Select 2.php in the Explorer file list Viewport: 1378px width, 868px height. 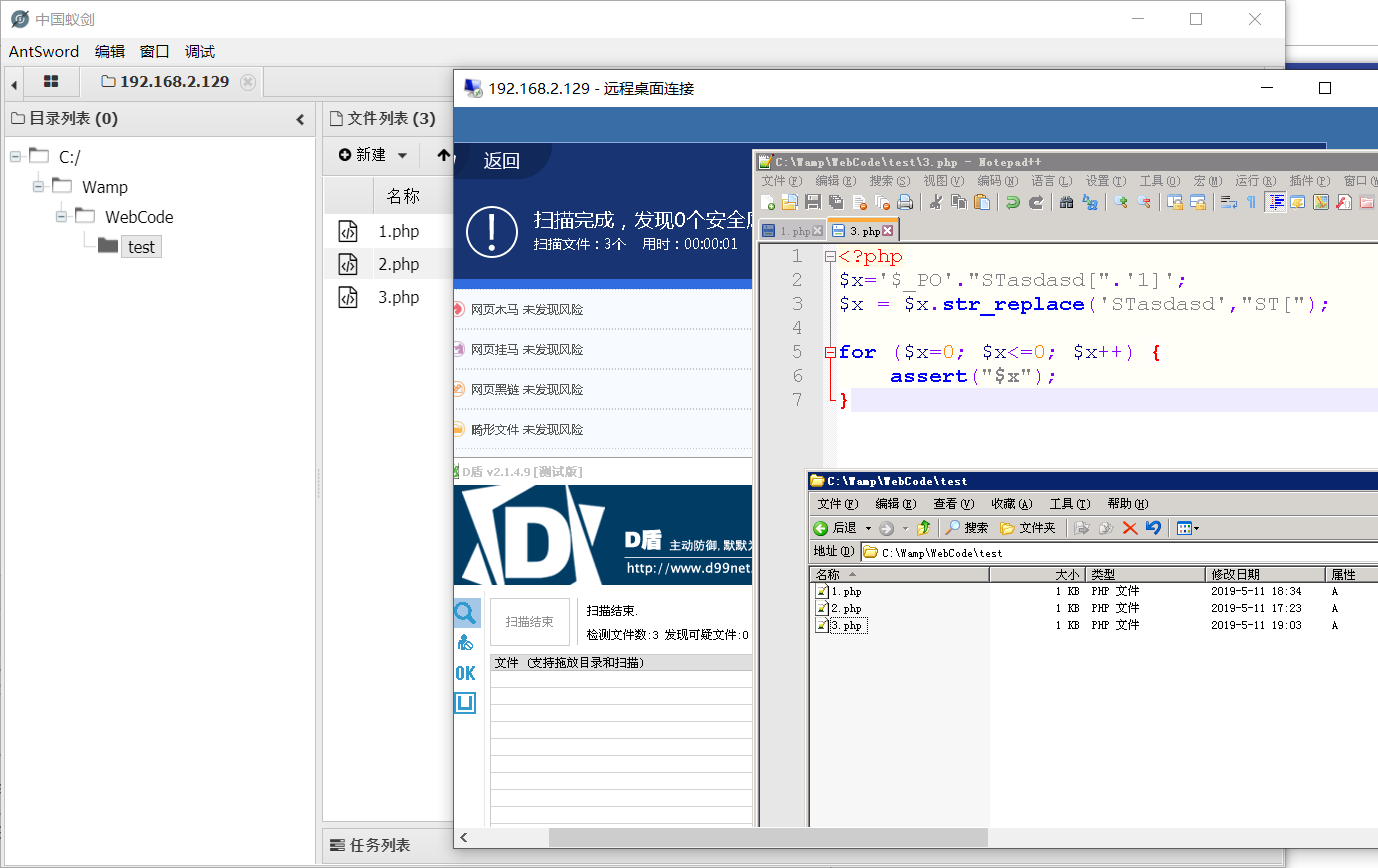(838, 608)
